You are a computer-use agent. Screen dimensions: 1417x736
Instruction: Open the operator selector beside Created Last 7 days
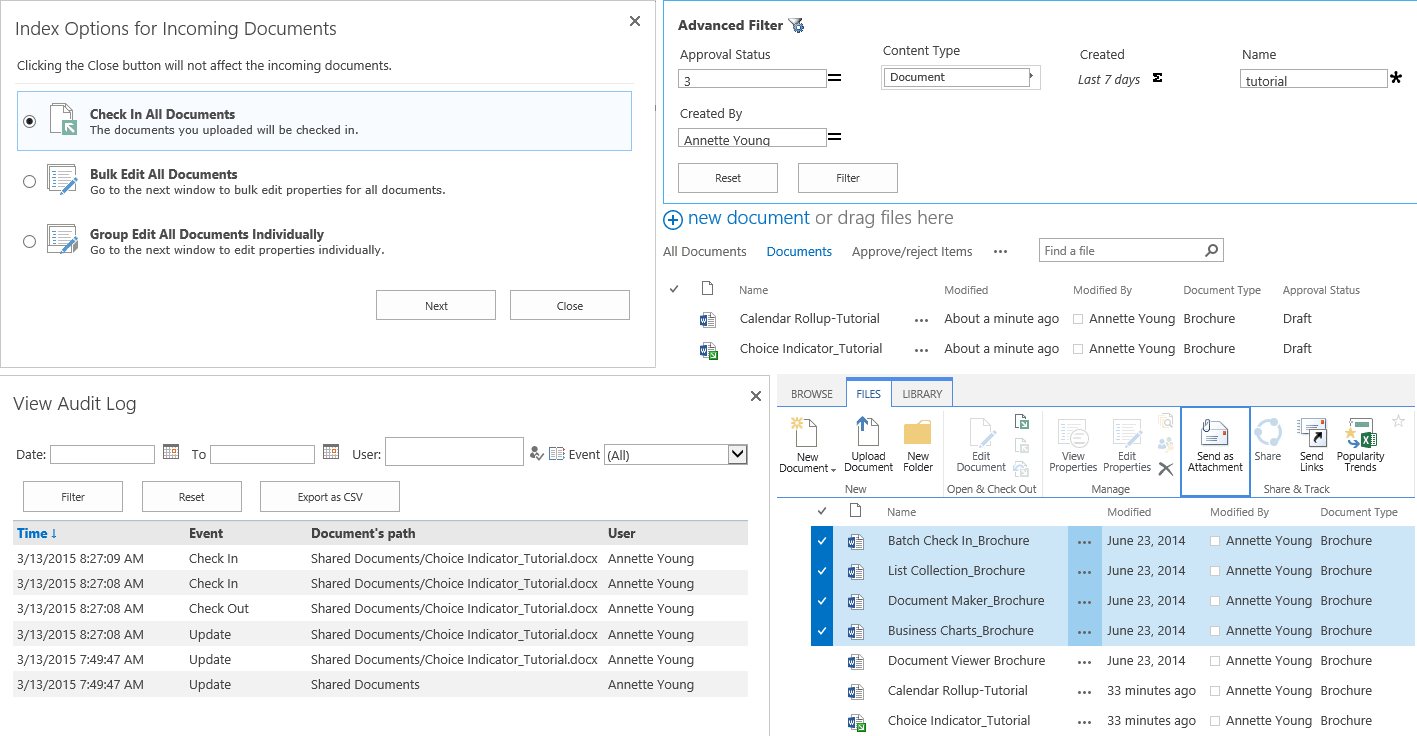tap(1157, 78)
